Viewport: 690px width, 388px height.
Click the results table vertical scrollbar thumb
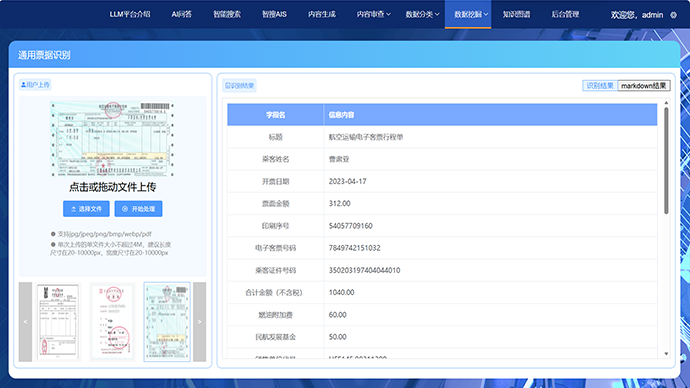(x=666, y=161)
